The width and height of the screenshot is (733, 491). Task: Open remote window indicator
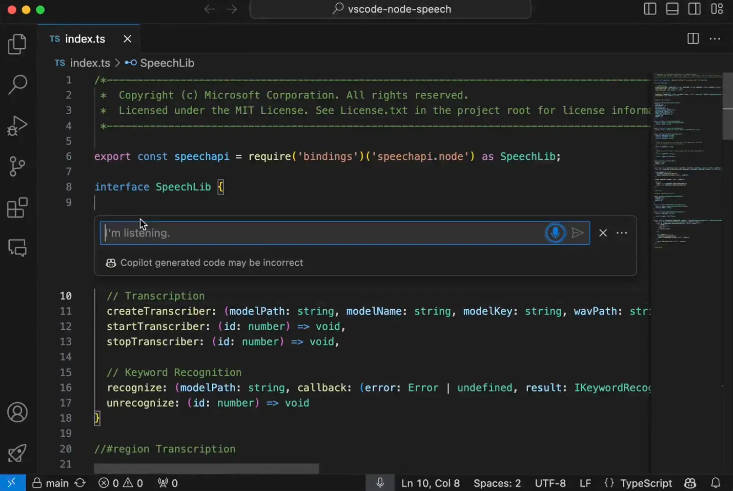[x=12, y=483]
